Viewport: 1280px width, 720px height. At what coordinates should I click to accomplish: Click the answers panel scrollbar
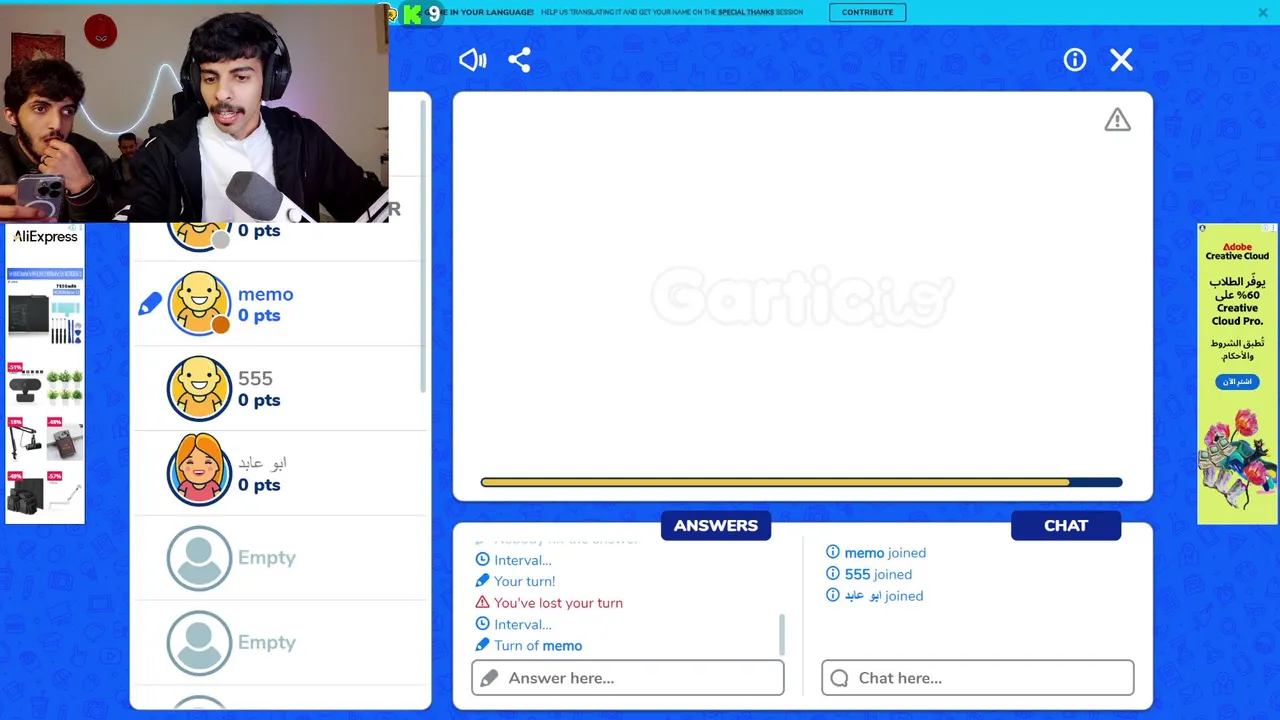click(x=782, y=634)
